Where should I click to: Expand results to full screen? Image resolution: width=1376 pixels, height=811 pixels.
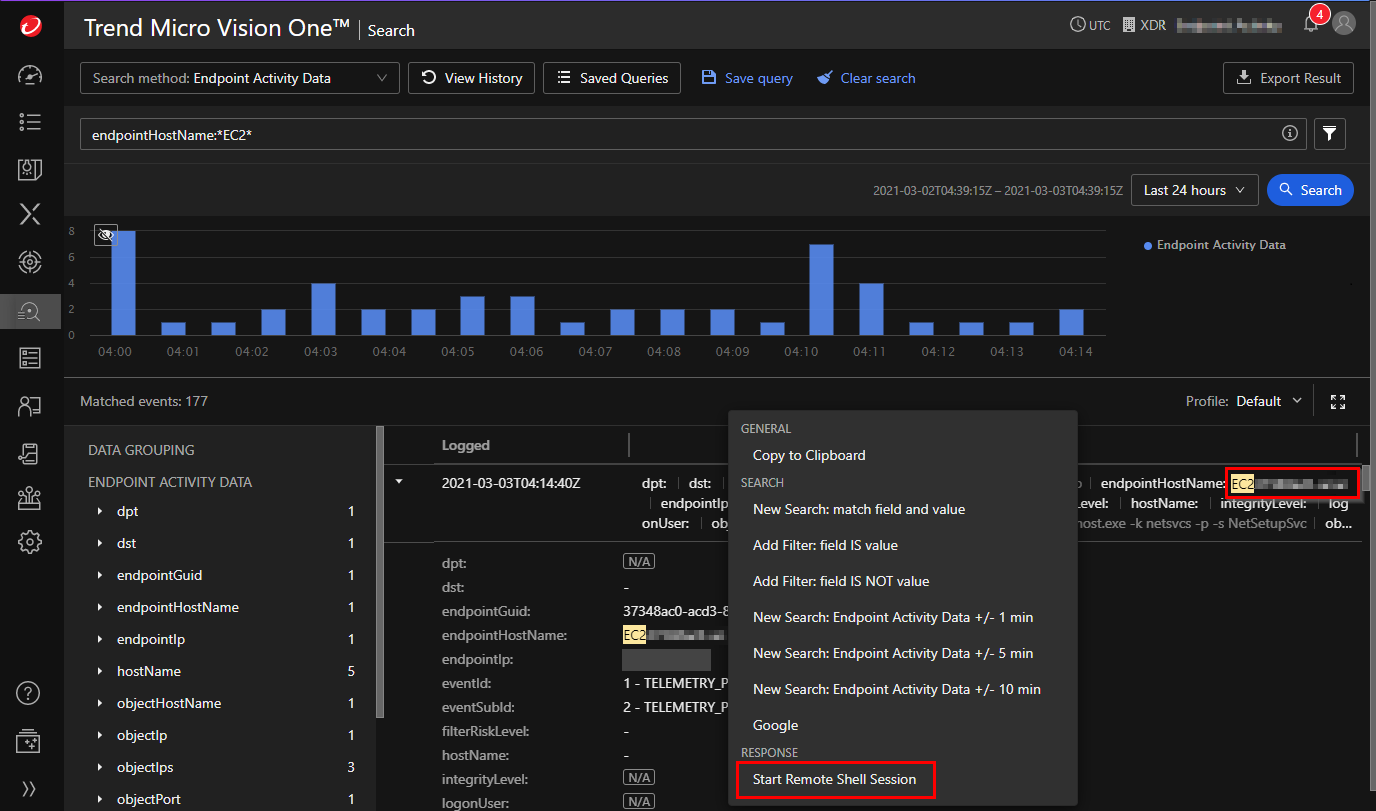tap(1338, 402)
